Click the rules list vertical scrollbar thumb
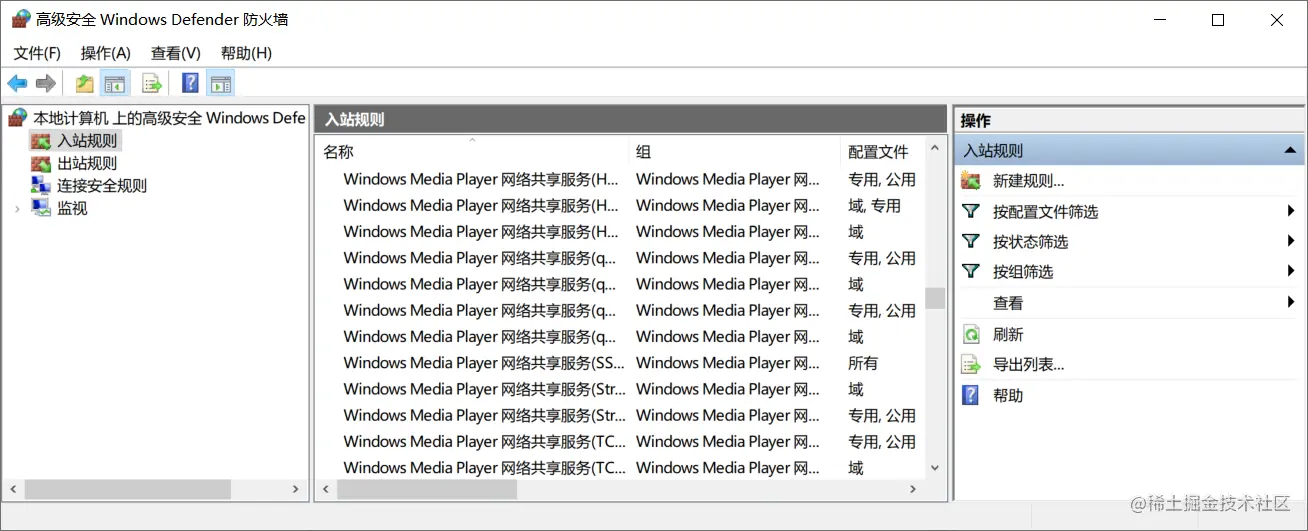This screenshot has height=531, width=1308. (x=935, y=298)
